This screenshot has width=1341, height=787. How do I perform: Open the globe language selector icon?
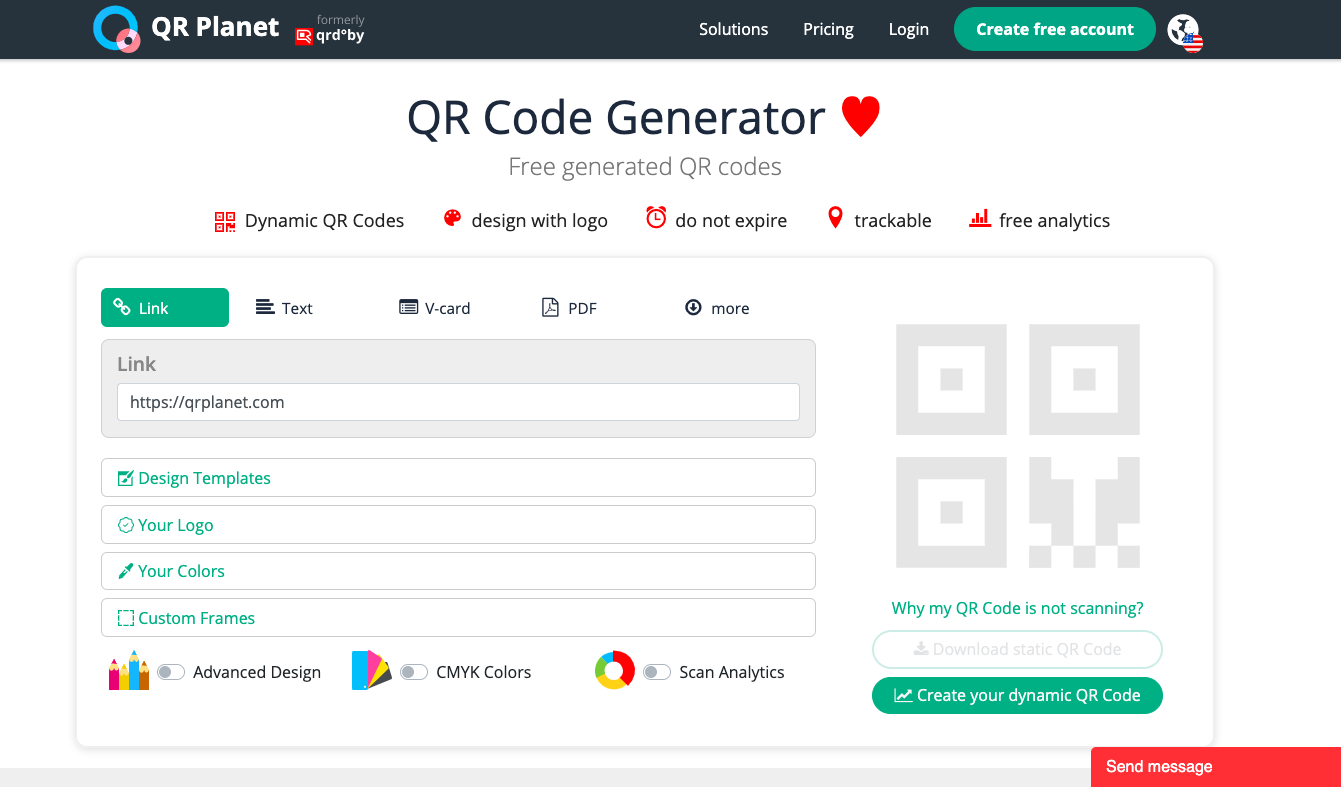[x=1185, y=32]
